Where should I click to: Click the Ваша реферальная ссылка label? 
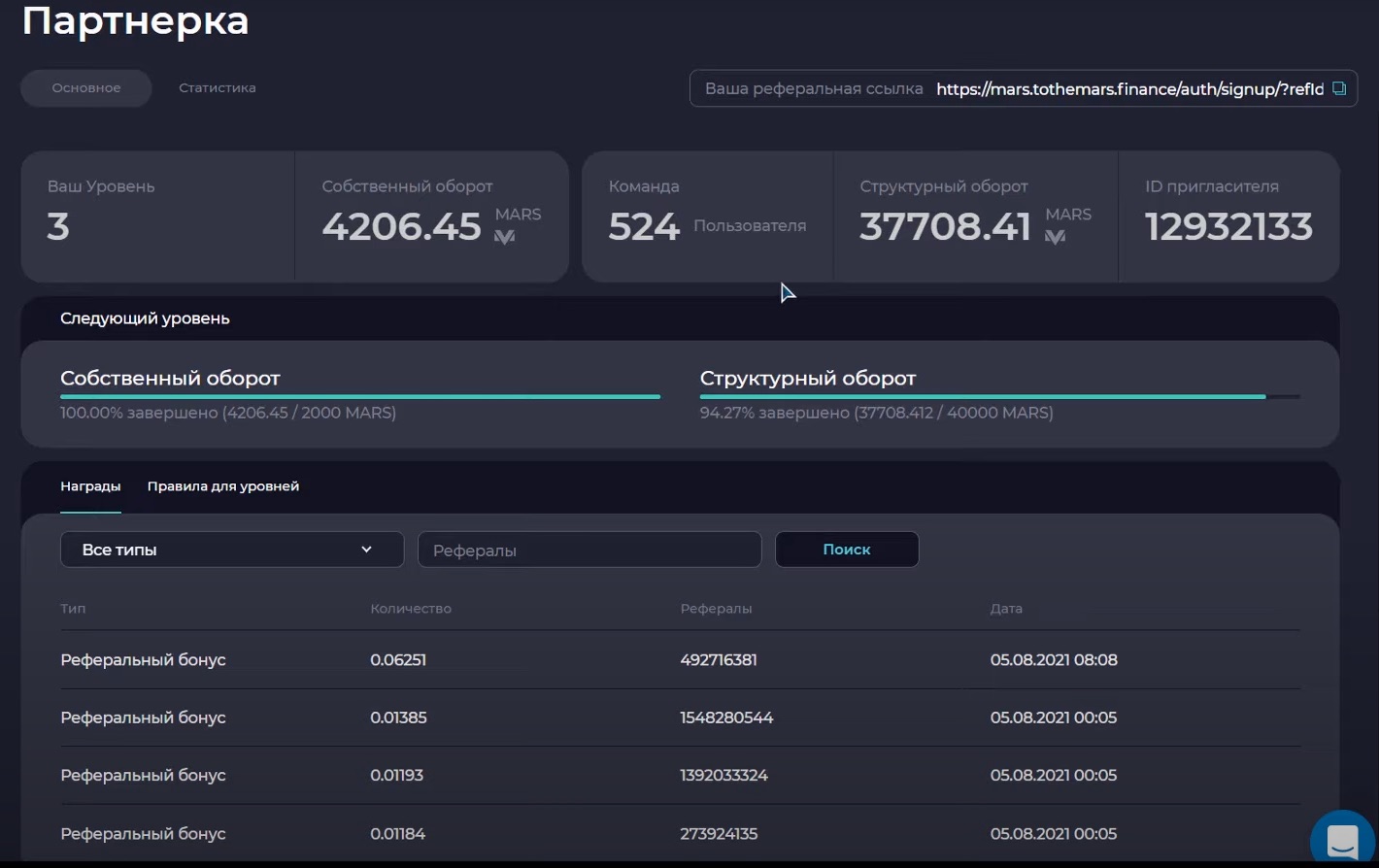click(814, 88)
